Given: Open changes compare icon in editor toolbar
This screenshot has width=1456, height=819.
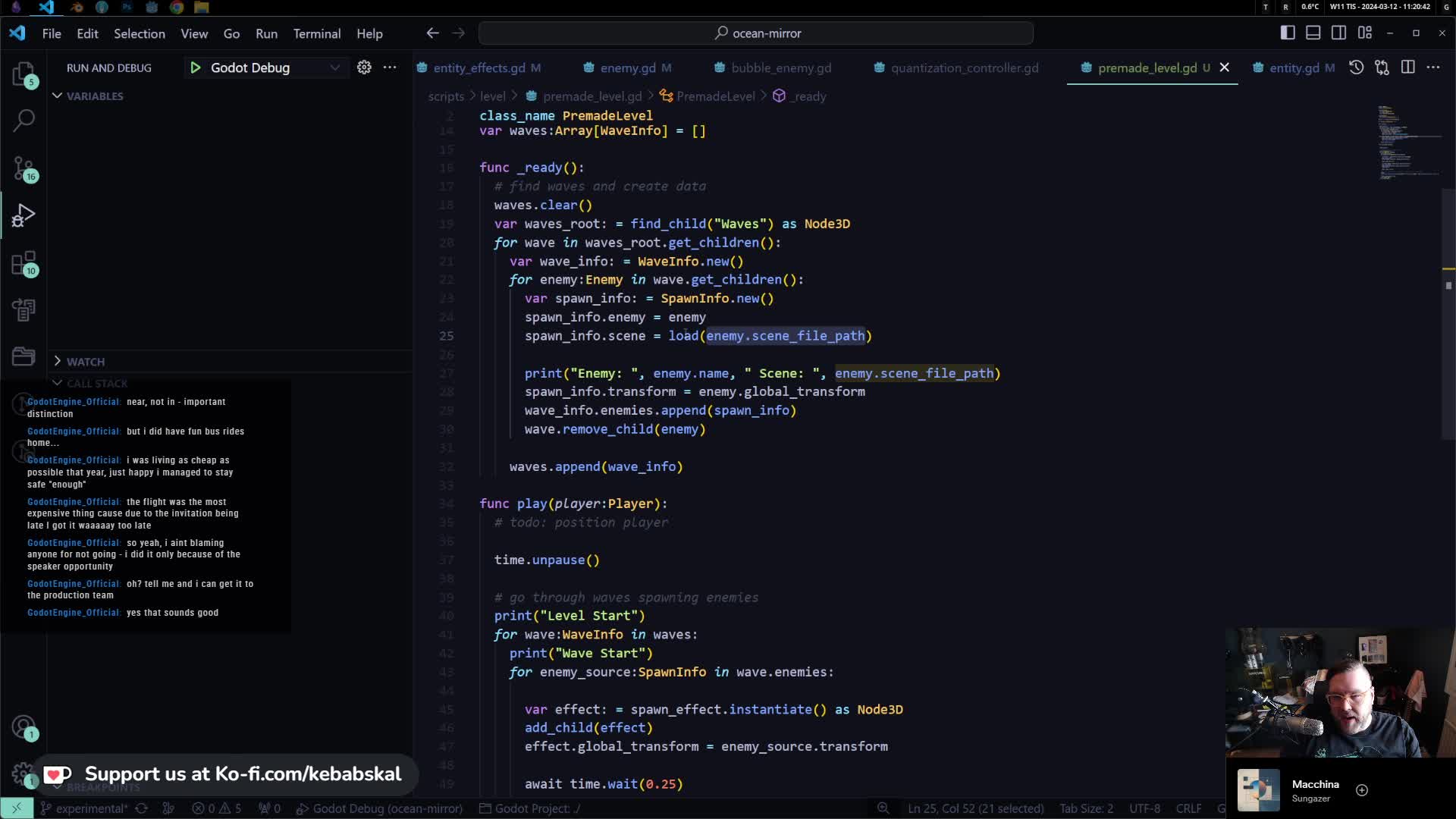Looking at the screenshot, I should pos(1382,67).
